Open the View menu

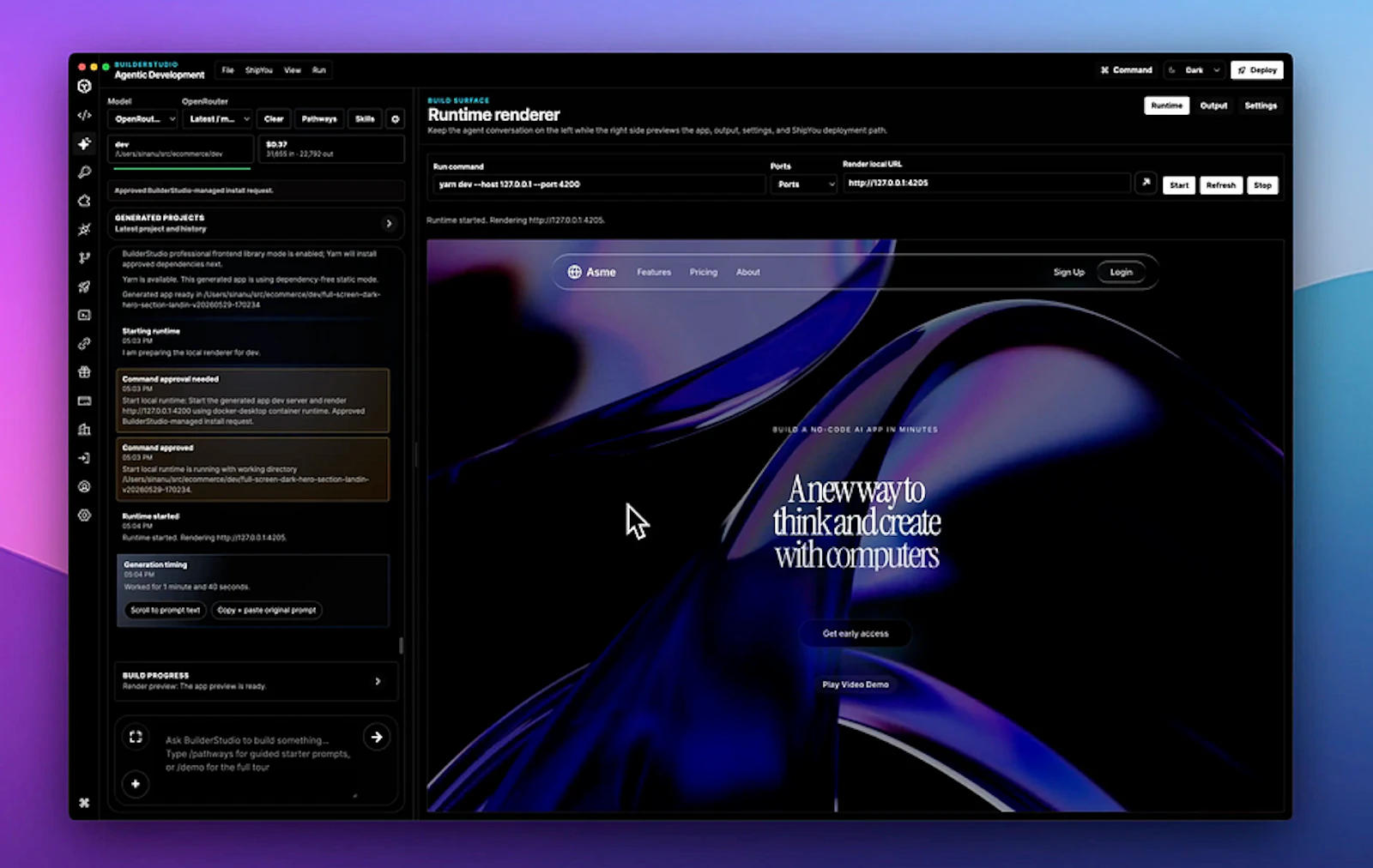[x=293, y=70]
